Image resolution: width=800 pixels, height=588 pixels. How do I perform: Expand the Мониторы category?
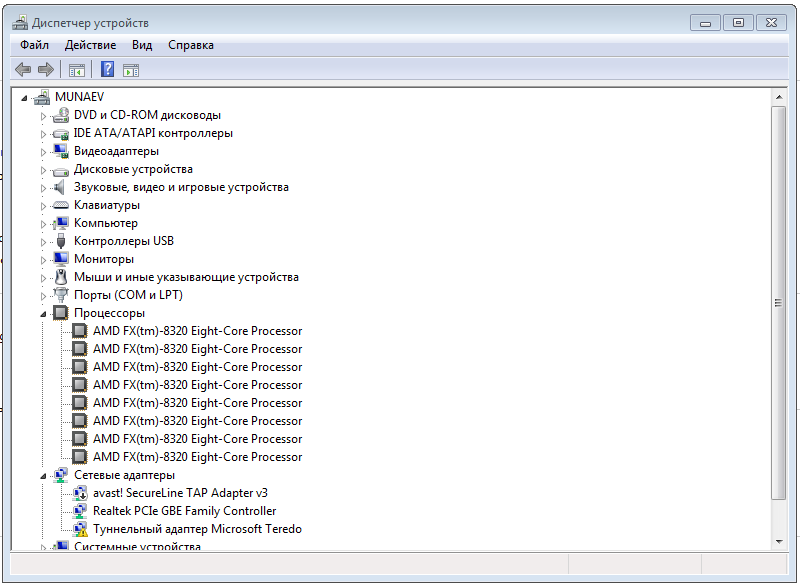coord(43,260)
